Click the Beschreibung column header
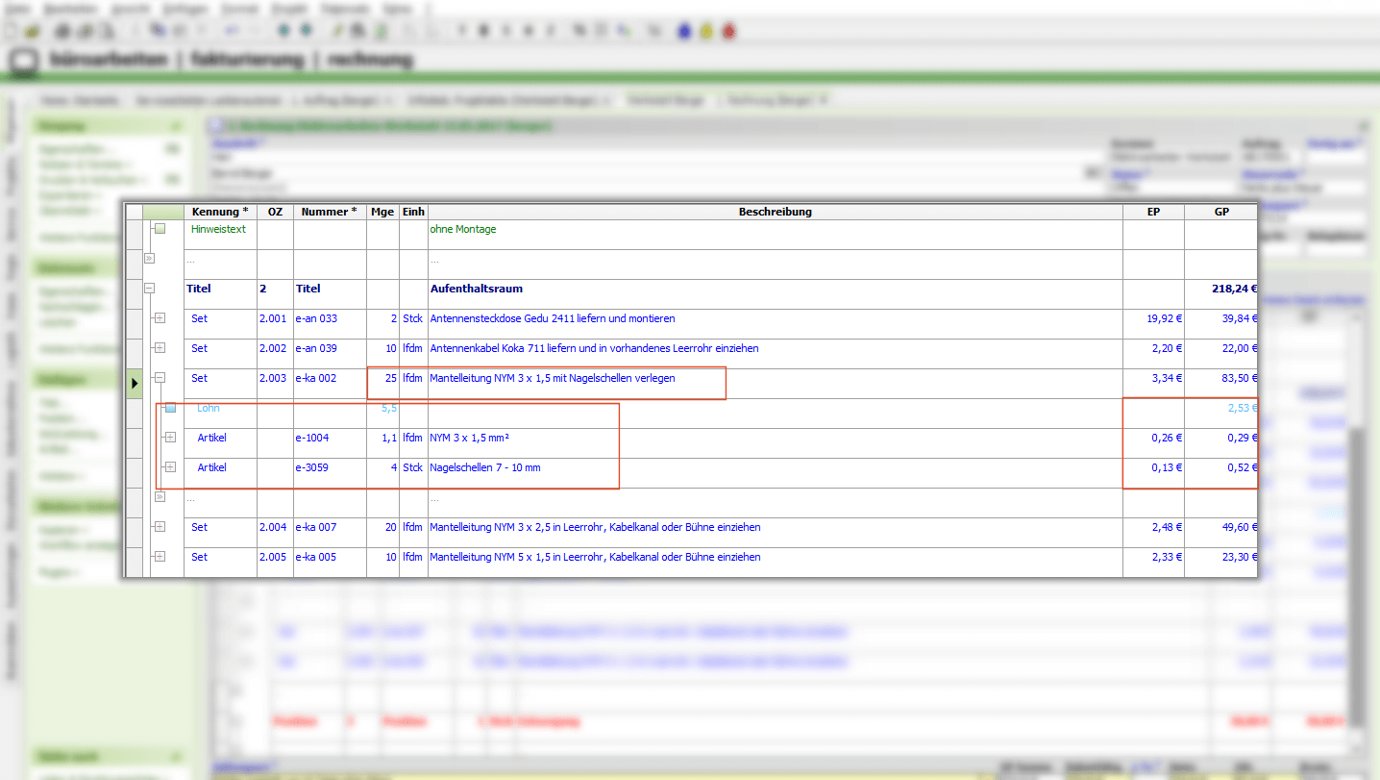Screen dimensions: 1380x780 click(x=775, y=212)
